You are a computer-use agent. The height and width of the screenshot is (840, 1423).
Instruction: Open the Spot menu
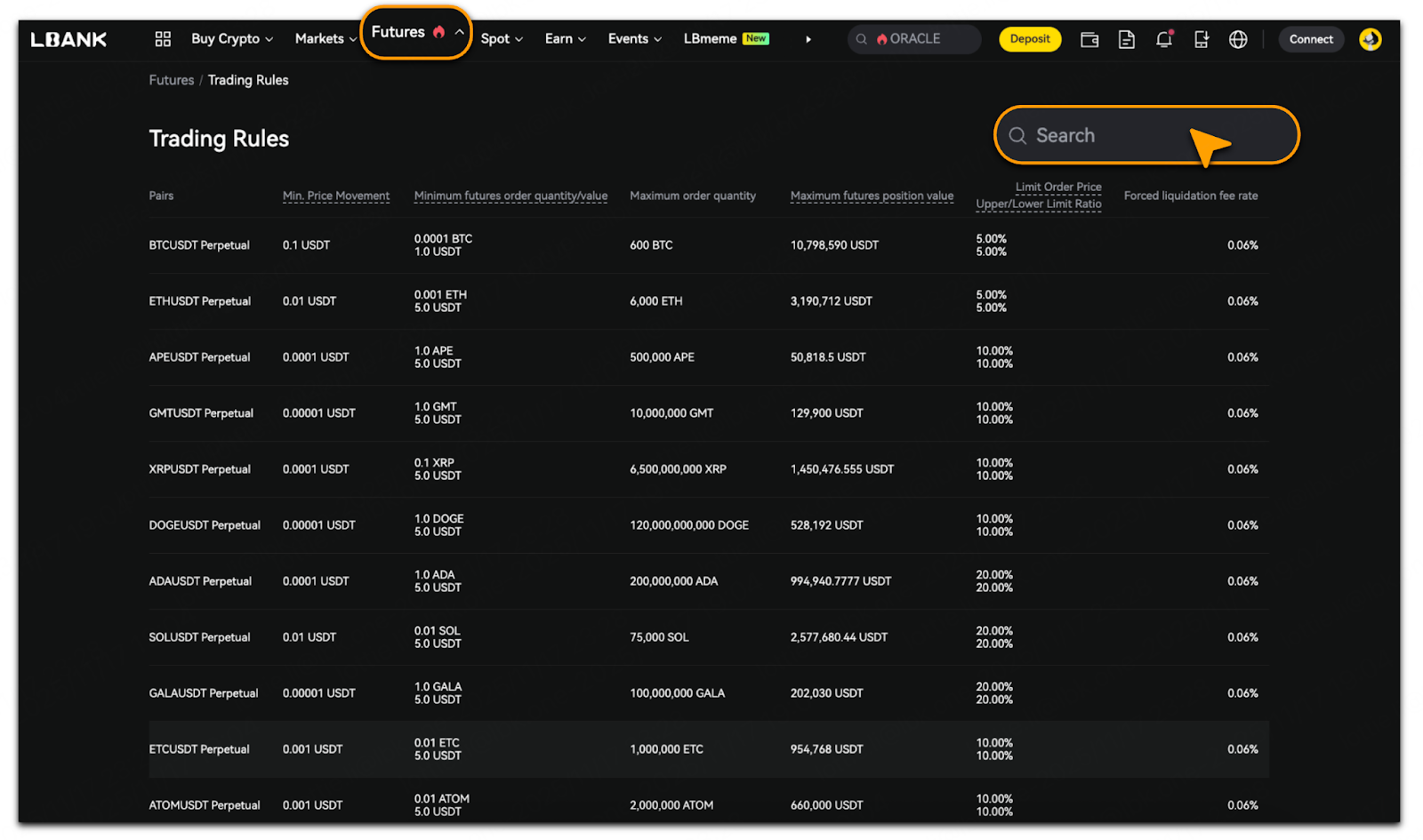tap(501, 39)
